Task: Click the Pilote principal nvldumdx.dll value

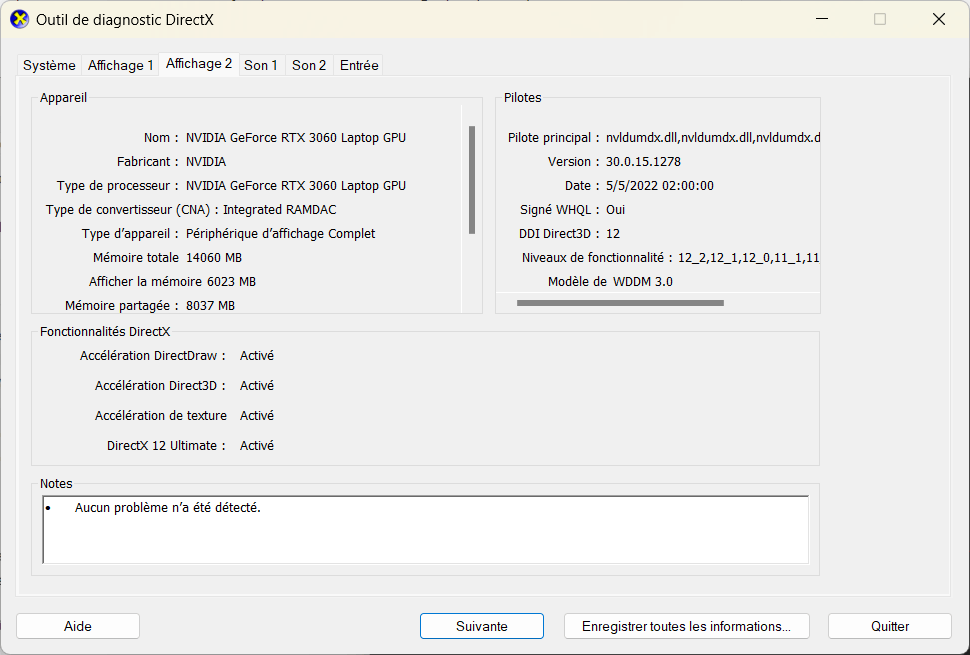Action: pyautogui.click(x=713, y=138)
